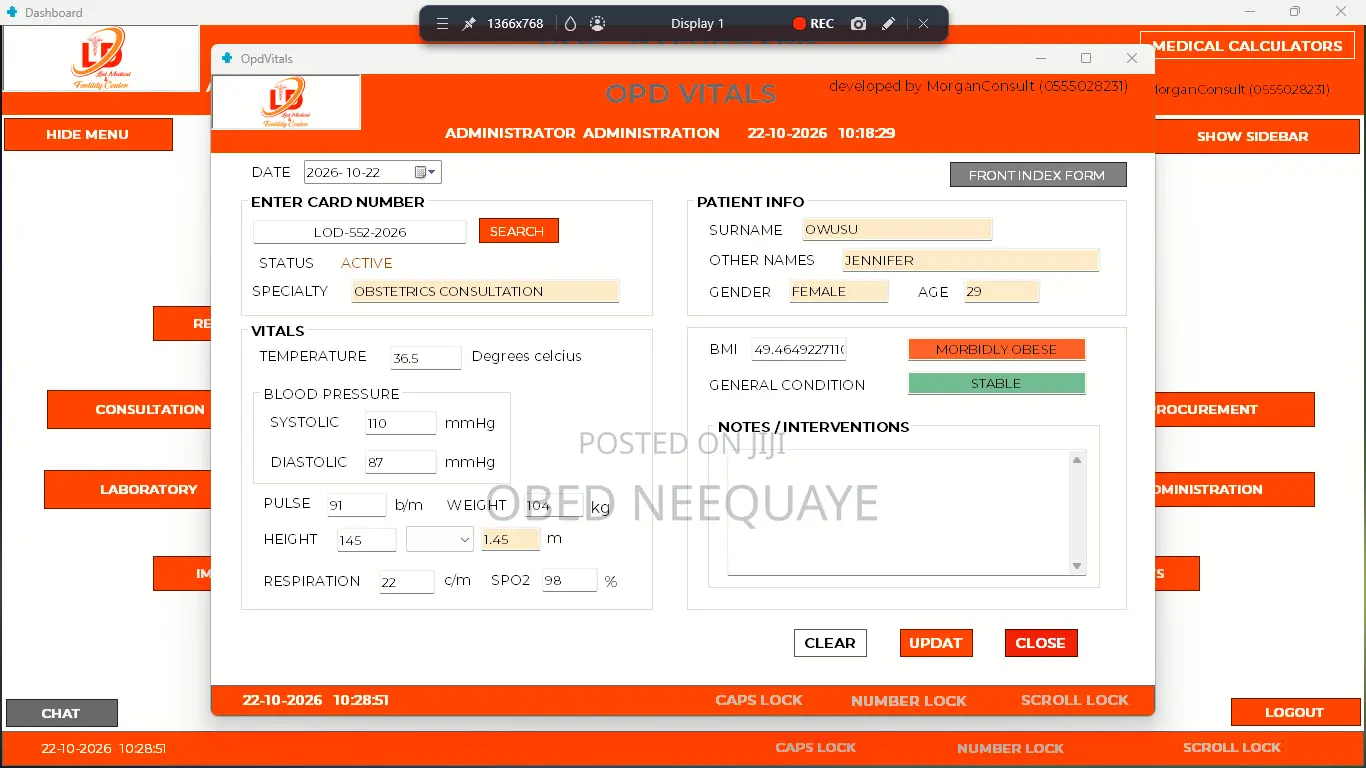1366x768 pixels.
Task: Start recording with the REC button
Action: (813, 23)
